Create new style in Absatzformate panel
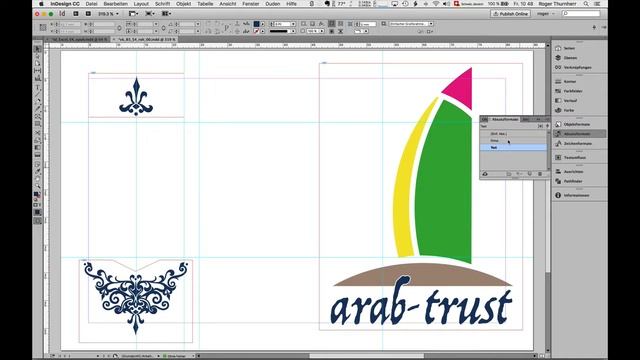The image size is (640, 360). [x=530, y=174]
